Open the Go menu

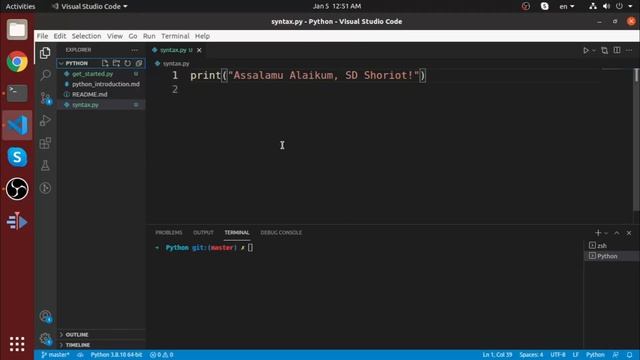click(133, 36)
